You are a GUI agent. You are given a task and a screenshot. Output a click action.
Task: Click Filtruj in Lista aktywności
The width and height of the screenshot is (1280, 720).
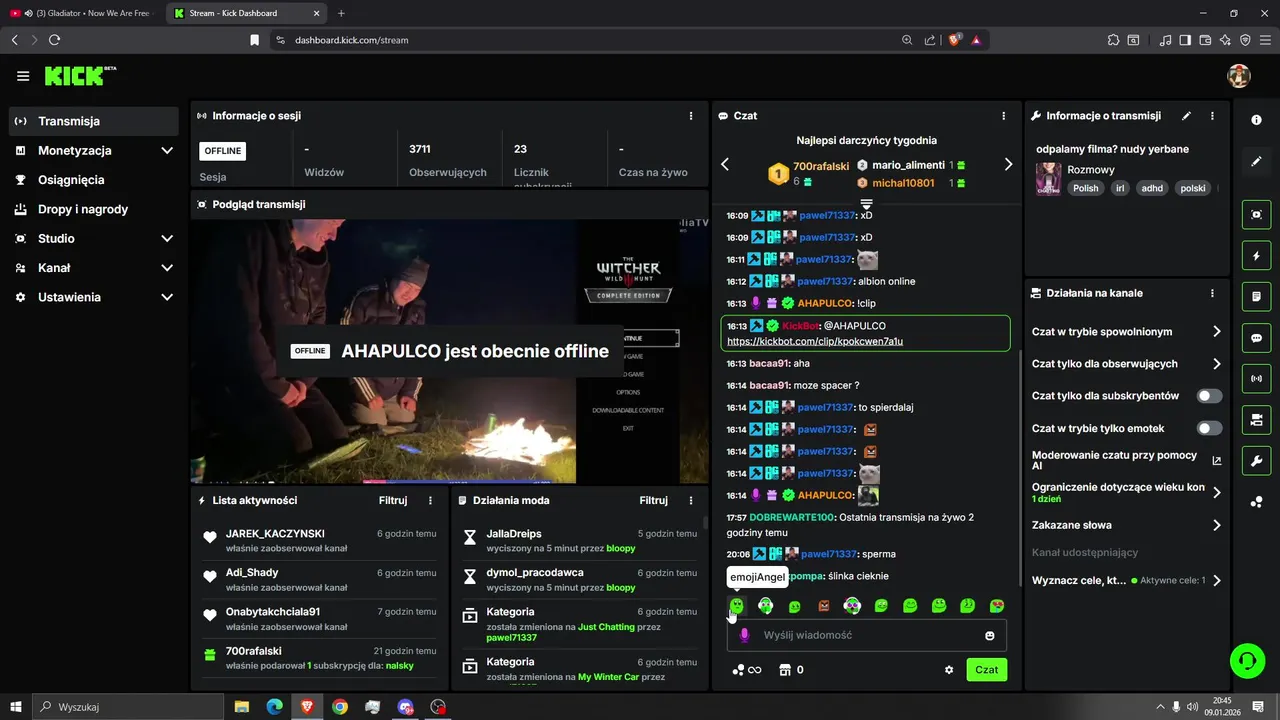393,500
